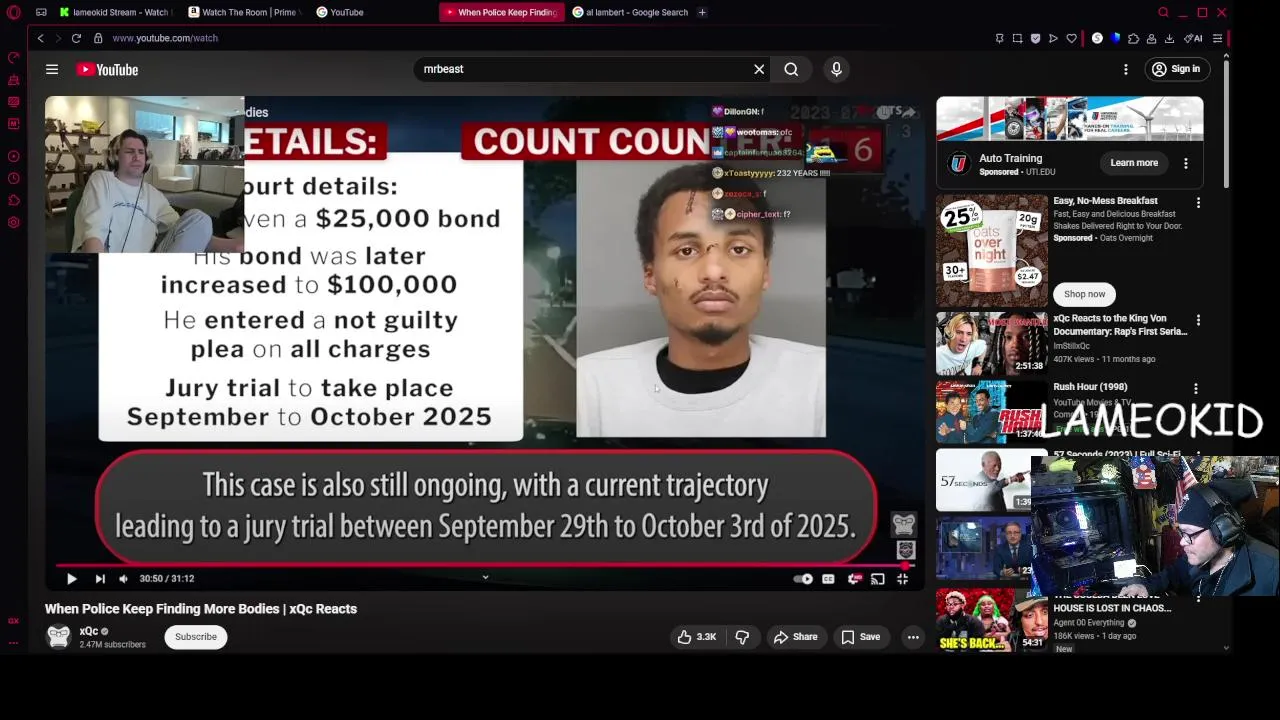This screenshot has height=720, width=1280.
Task: Open YouTube settings three-dot menu
Action: click(1126, 69)
